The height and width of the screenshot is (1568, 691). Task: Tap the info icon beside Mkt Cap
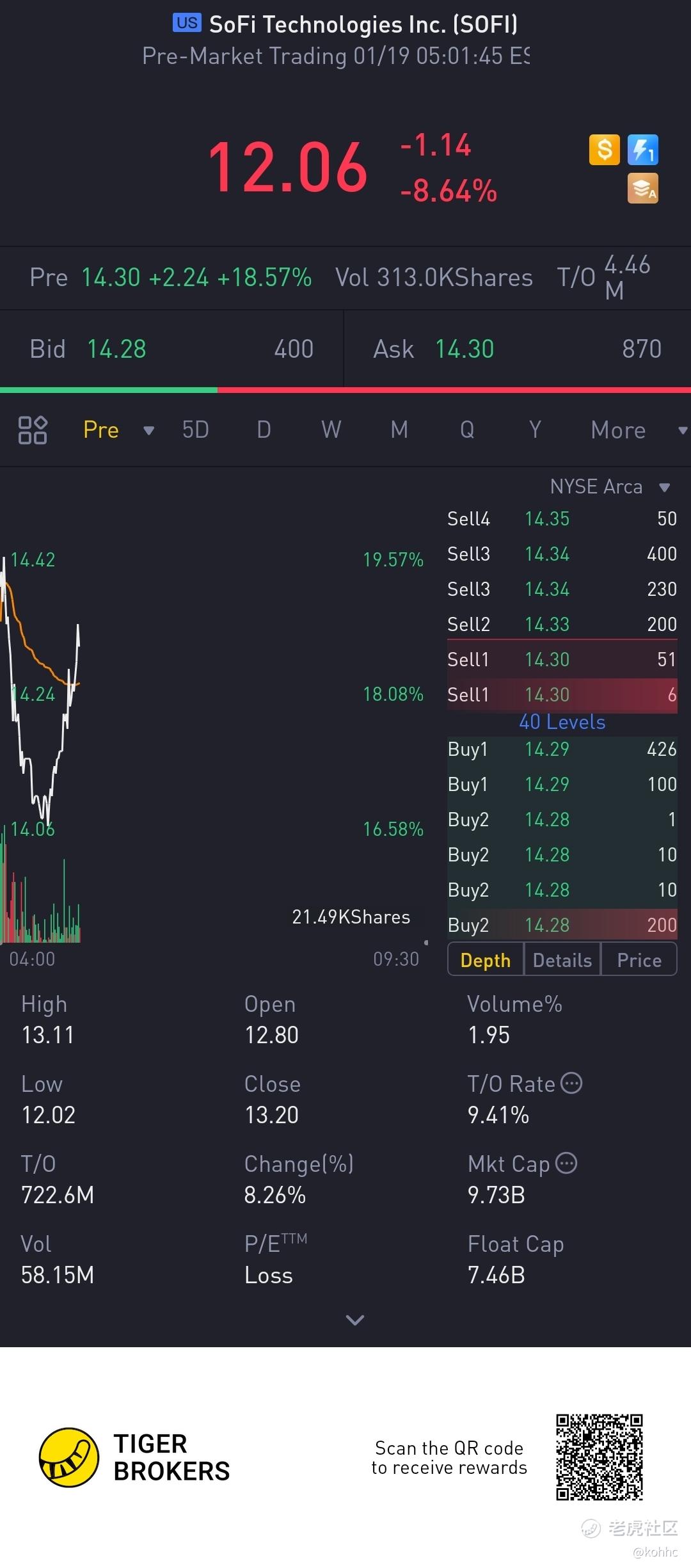(566, 1163)
